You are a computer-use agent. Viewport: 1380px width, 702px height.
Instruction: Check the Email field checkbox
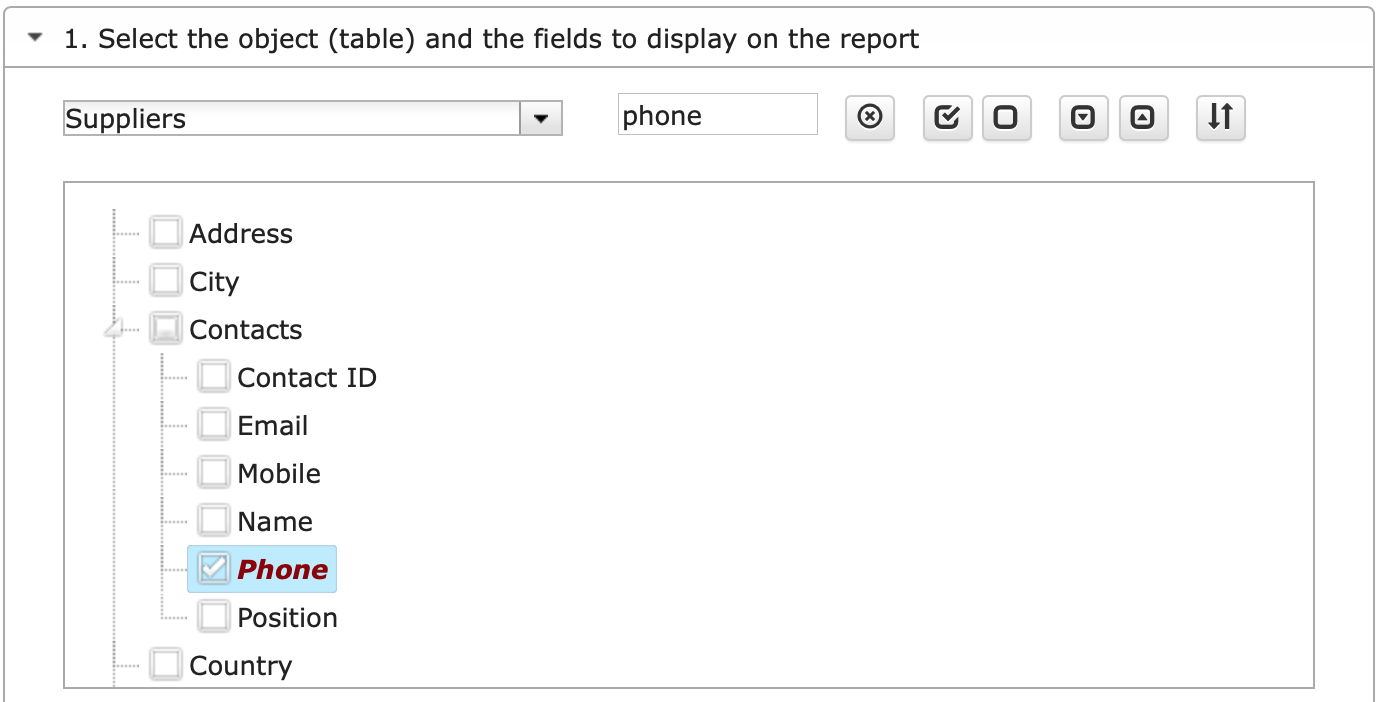coord(213,425)
